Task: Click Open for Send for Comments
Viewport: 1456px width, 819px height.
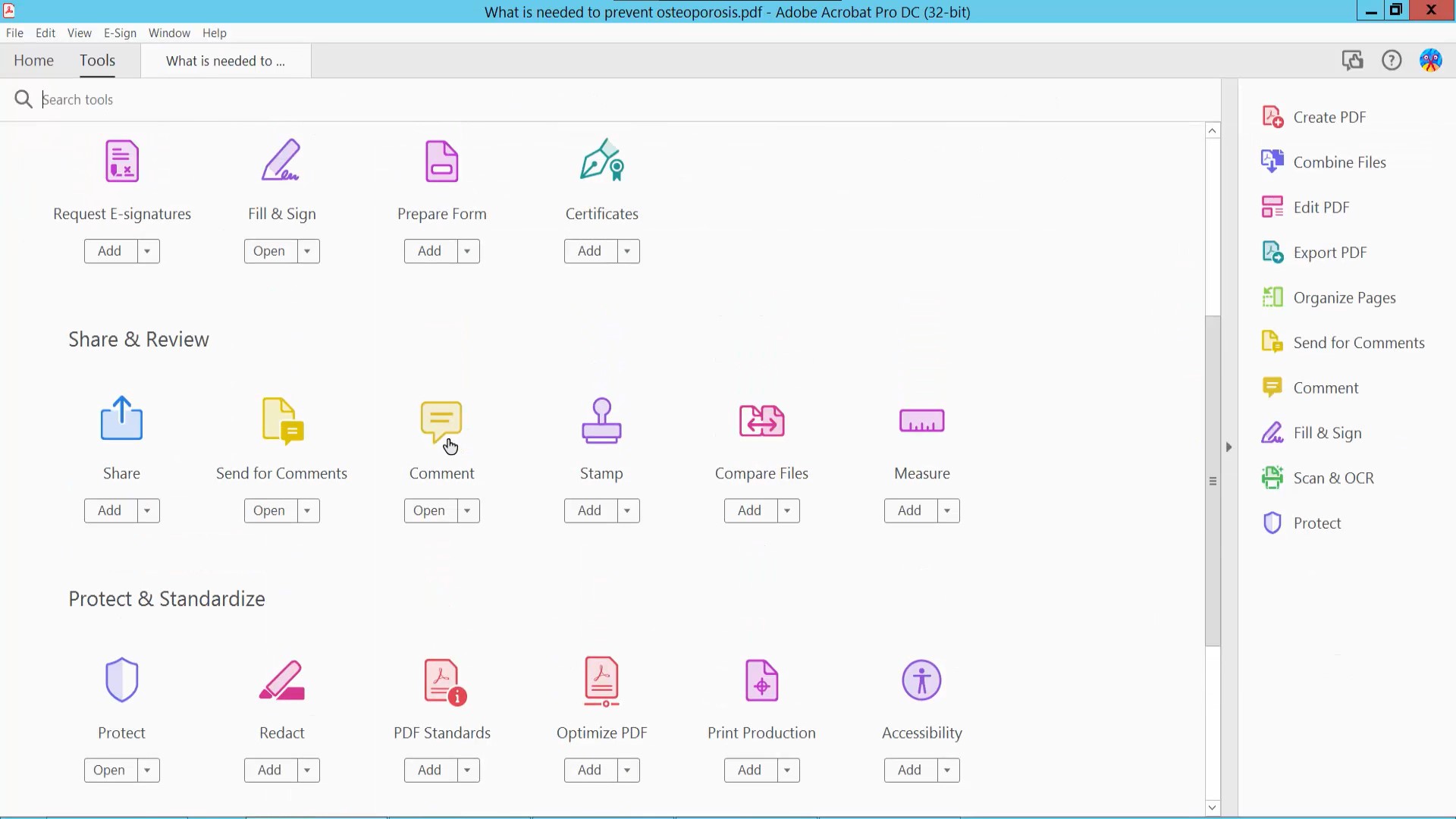Action: point(269,510)
